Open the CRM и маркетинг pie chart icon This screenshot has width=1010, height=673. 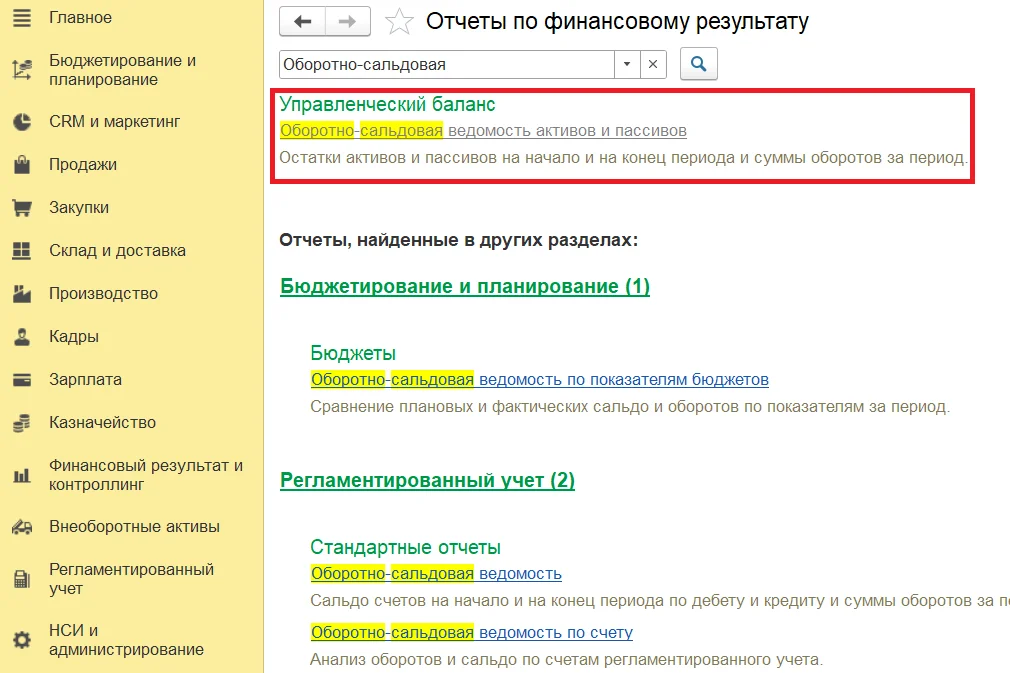pos(21,122)
